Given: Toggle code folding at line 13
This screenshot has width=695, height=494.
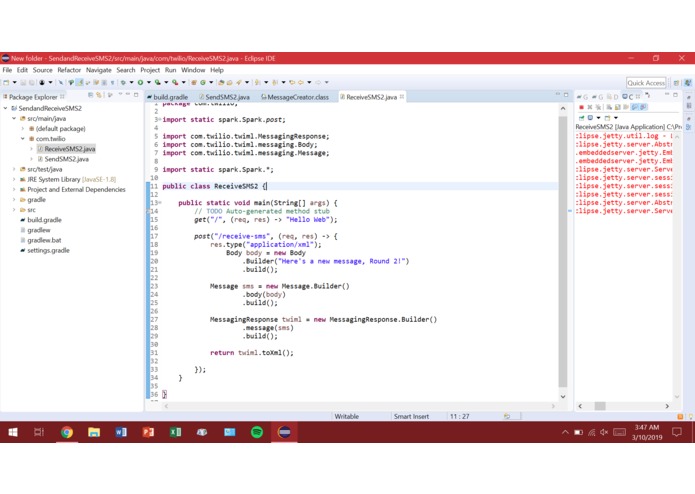Looking at the screenshot, I should tap(160, 203).
